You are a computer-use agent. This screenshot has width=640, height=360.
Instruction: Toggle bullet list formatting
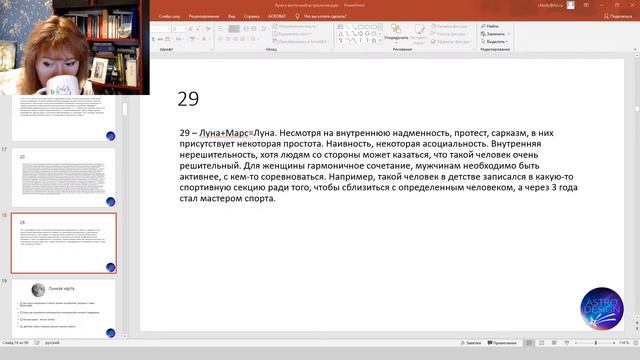point(220,29)
